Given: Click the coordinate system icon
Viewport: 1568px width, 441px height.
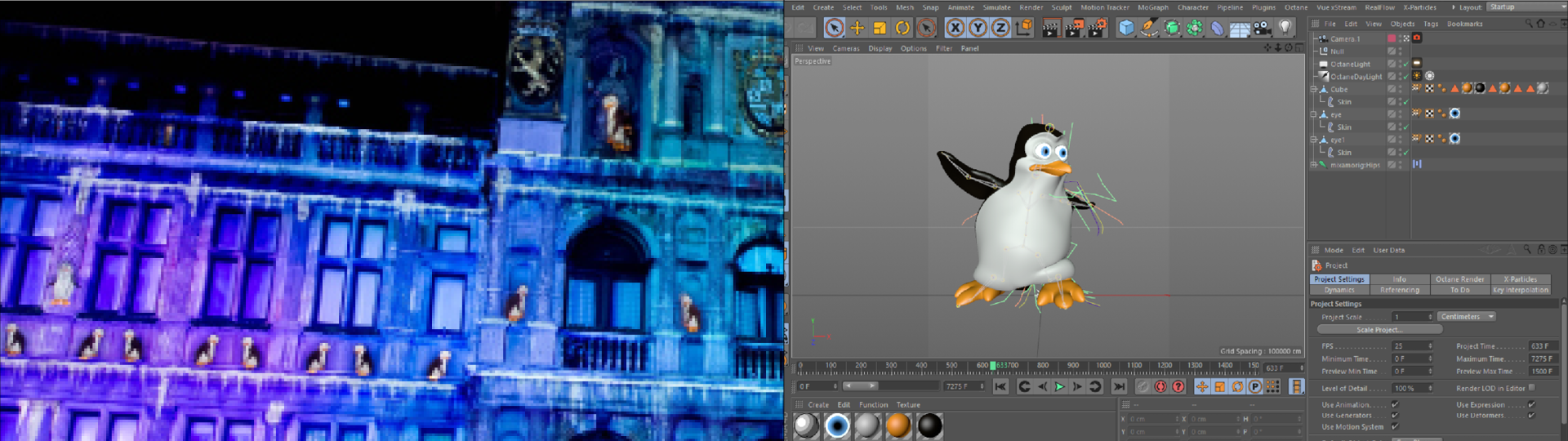Looking at the screenshot, I should pyautogui.click(x=1023, y=28).
